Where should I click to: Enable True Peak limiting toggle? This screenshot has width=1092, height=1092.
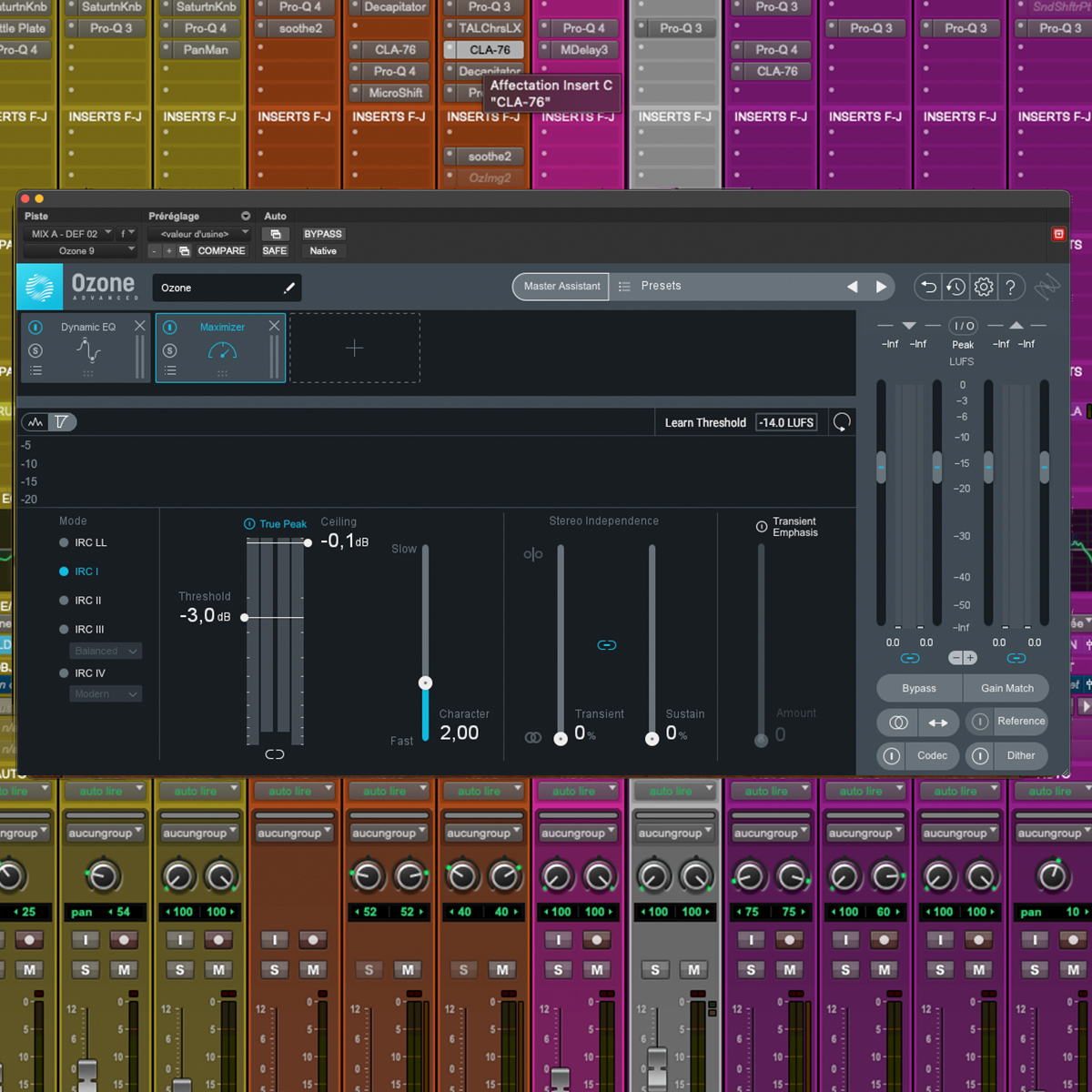tap(249, 524)
